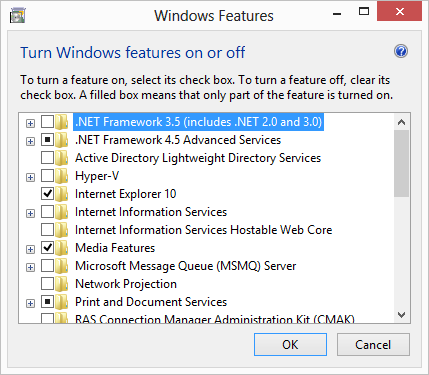Click the Network Projection folder icon
This screenshot has height=375, width=429.
coord(62,284)
